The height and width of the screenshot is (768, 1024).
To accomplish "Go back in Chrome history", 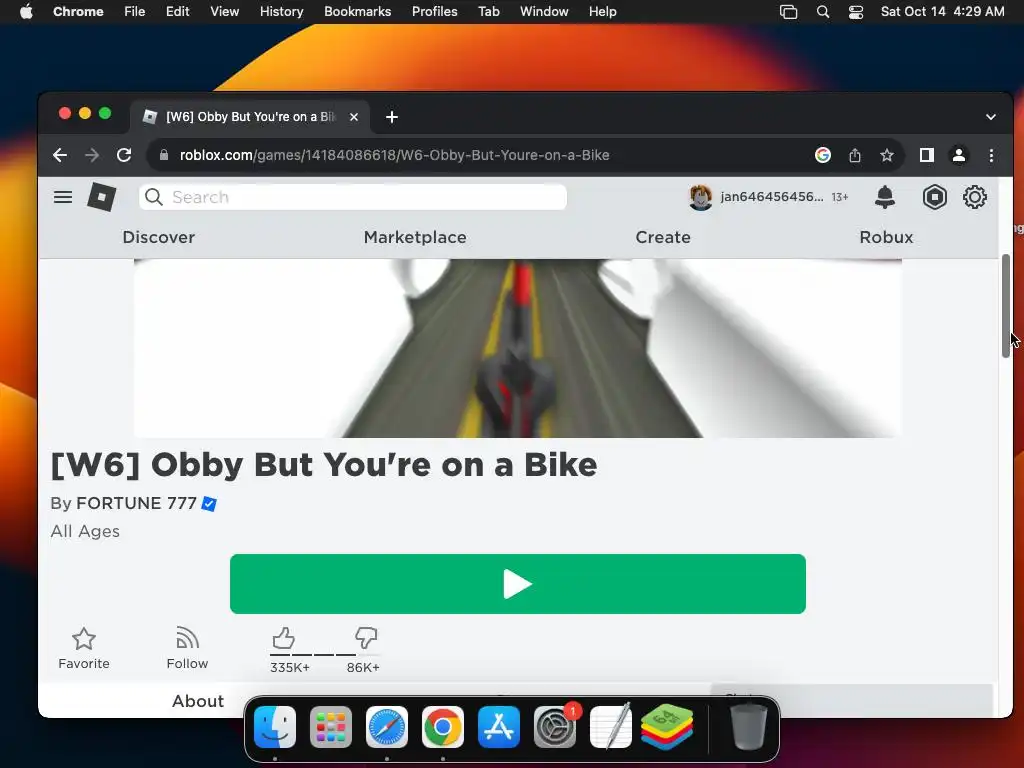I will click(59, 155).
